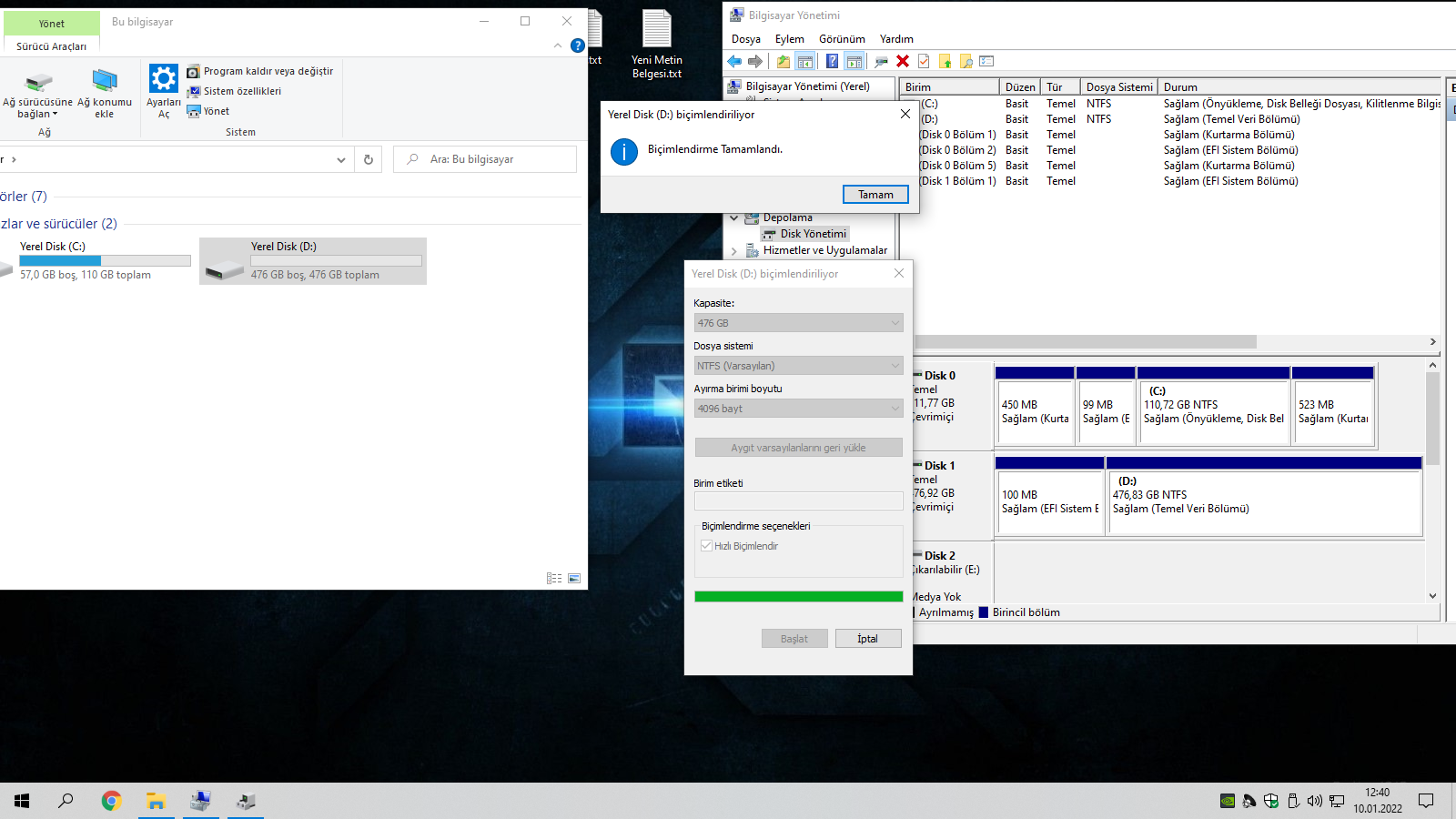
Task: Open Google Chrome from the taskbar
Action: [x=111, y=801]
